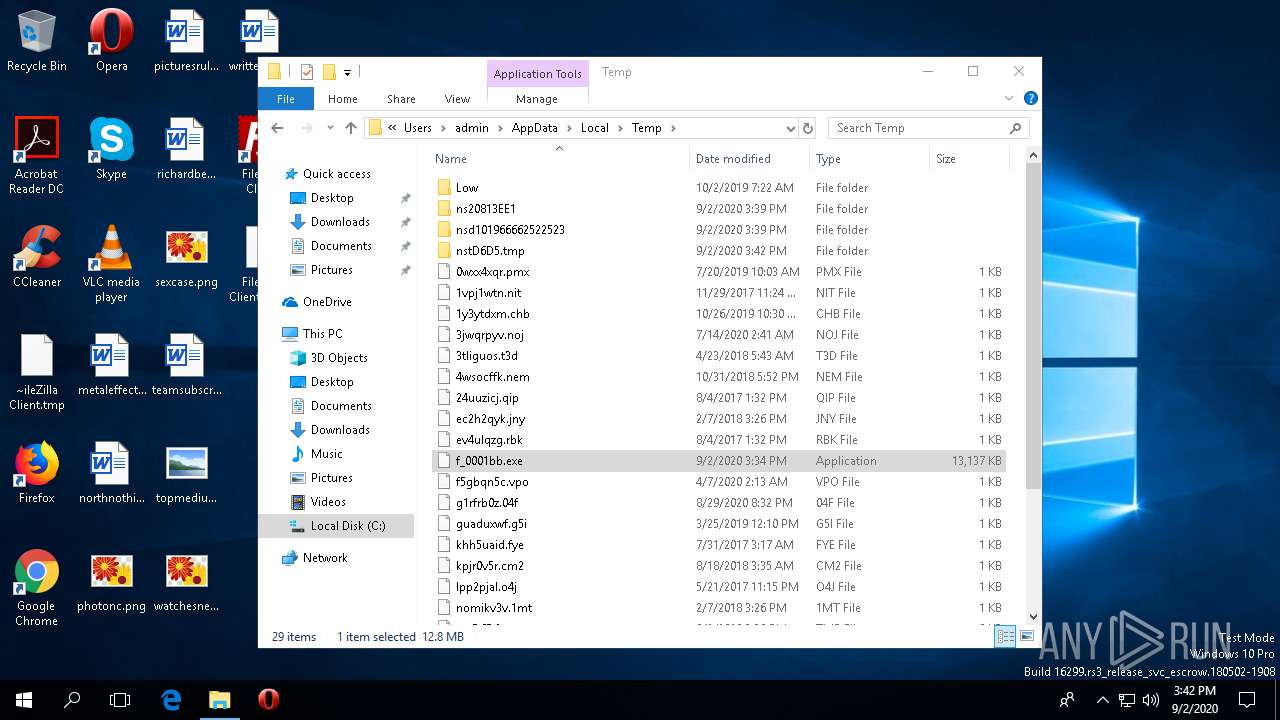Switch to Details view layout icon
The height and width of the screenshot is (720, 1280).
click(x=1006, y=636)
